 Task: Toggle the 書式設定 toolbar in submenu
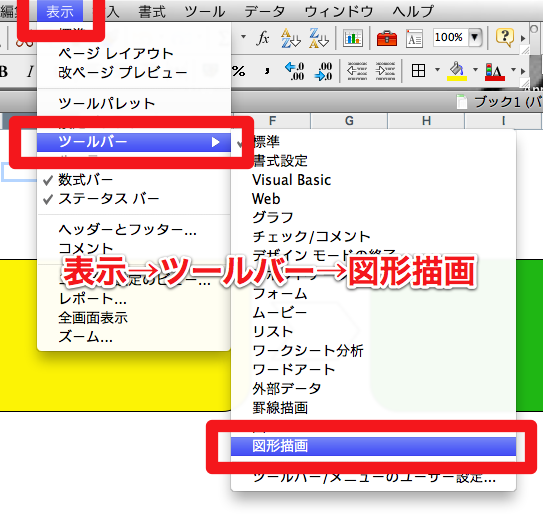coord(373,161)
